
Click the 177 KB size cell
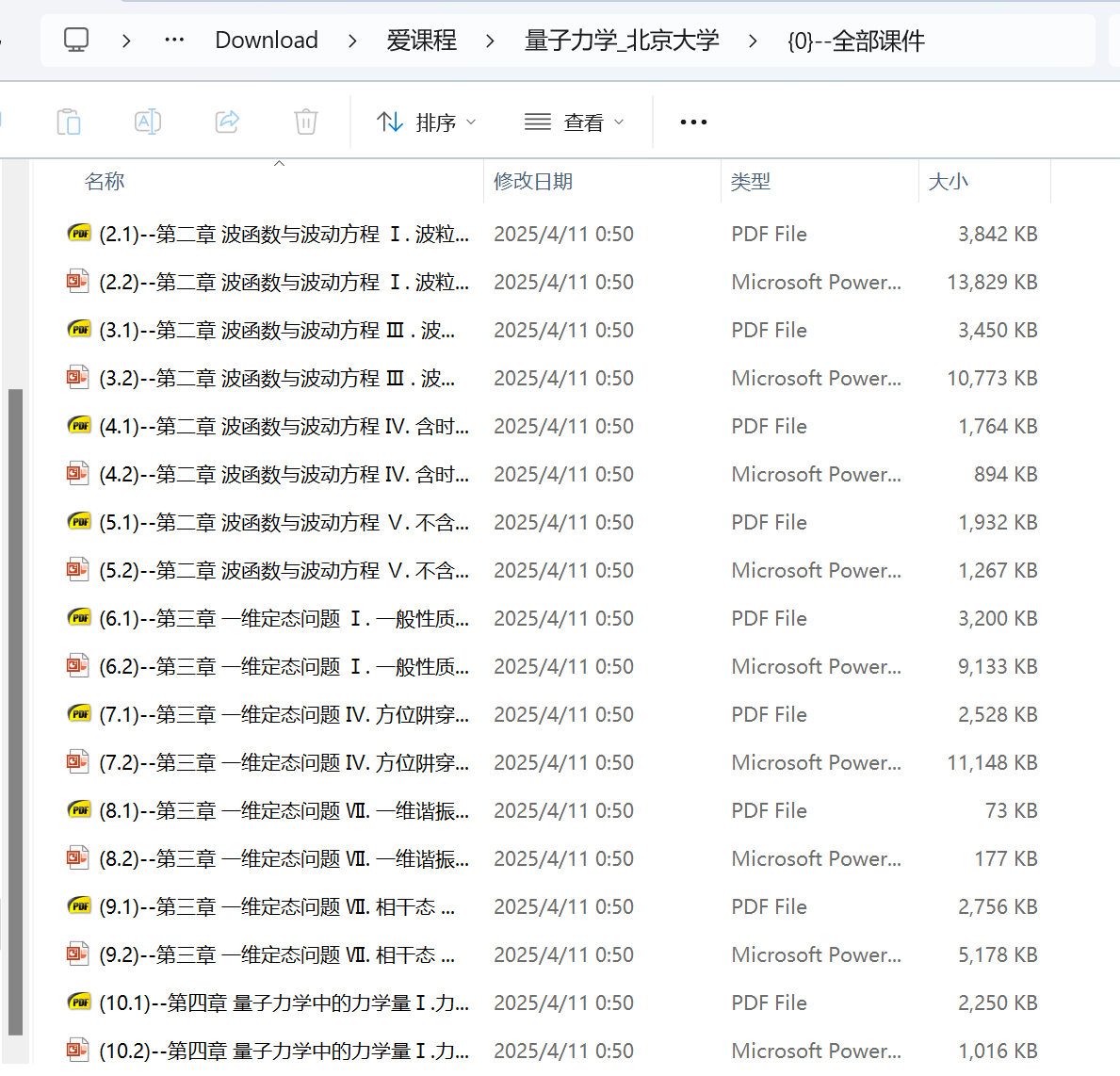tap(1006, 858)
